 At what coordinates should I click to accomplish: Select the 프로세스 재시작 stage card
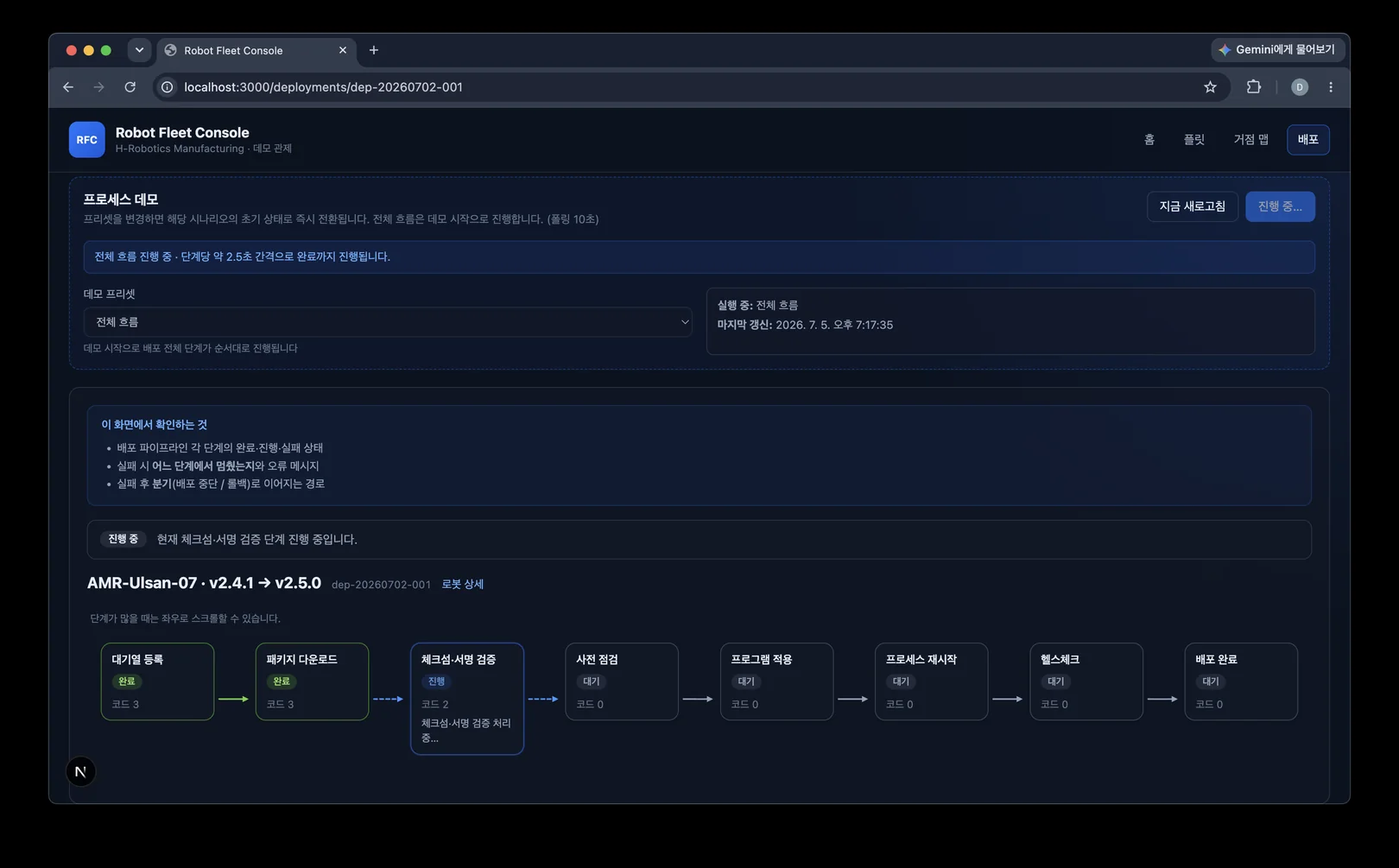[x=931, y=681]
